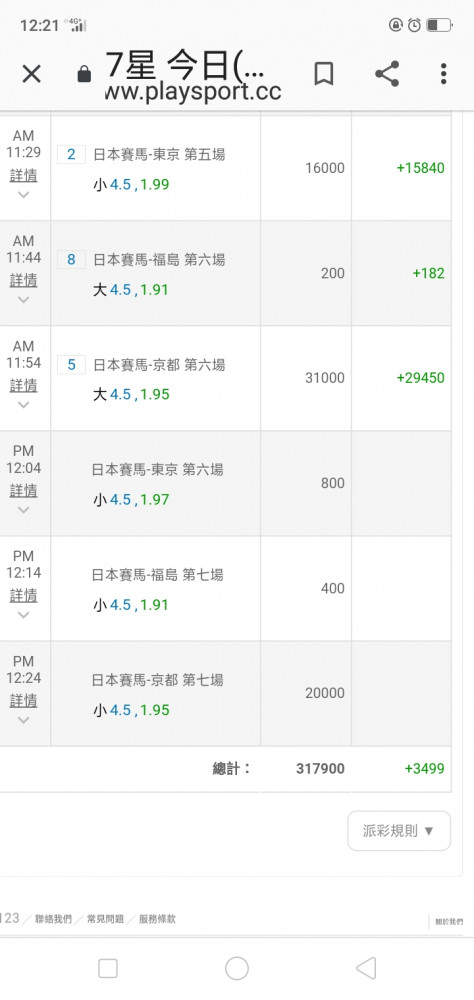The height and width of the screenshot is (1000, 474).
Task: Tap the Android home circle button
Action: [x=237, y=969]
